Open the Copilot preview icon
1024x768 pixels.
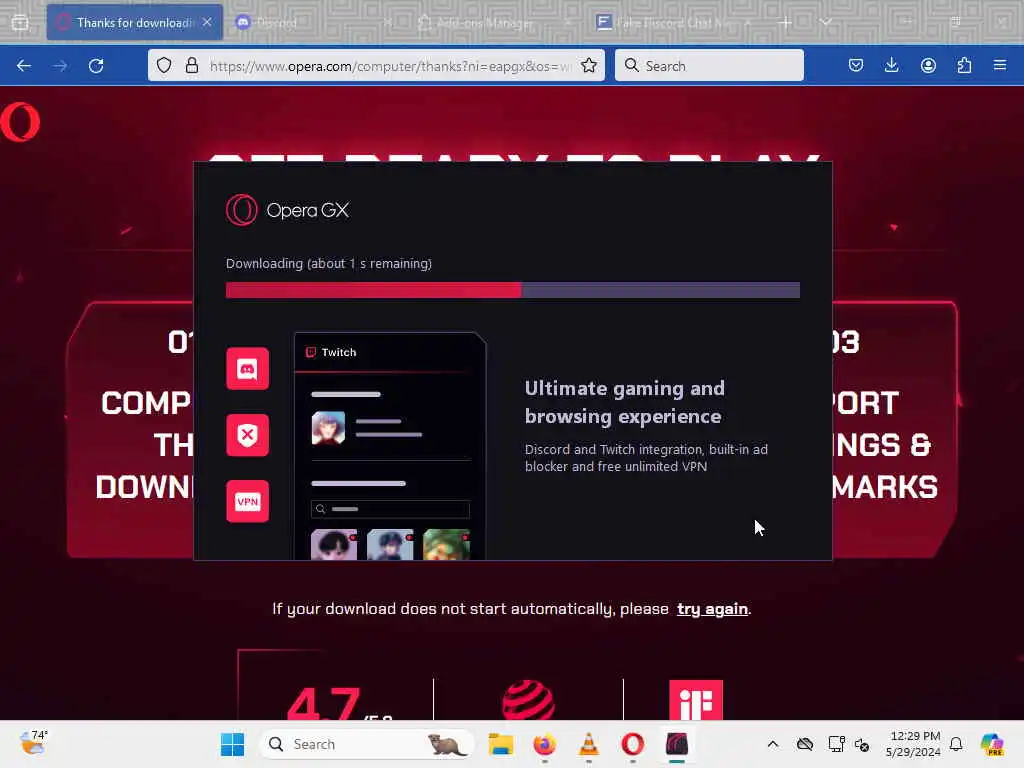(992, 744)
